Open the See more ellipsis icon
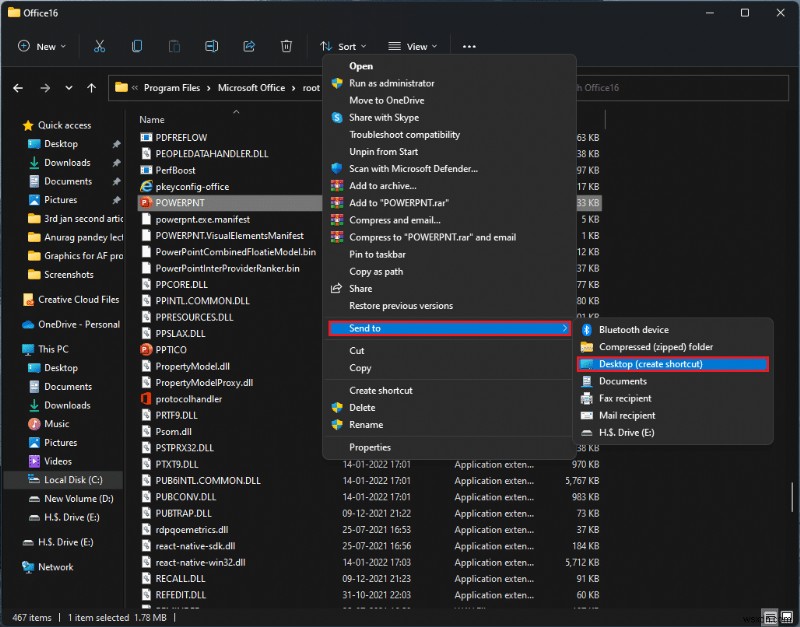Screen dimensions: 800x627 [469, 46]
